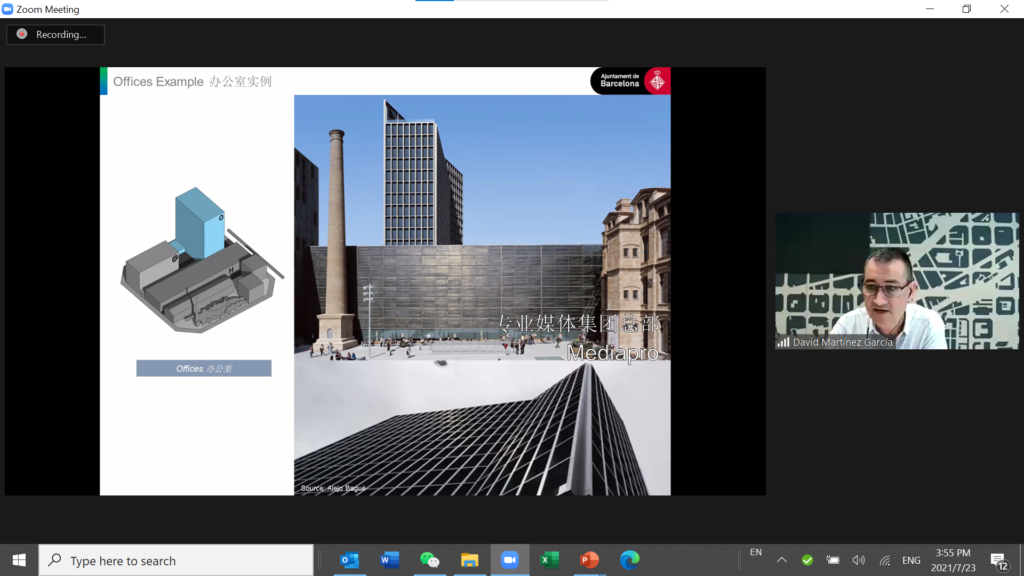Screen dimensions: 1024x576
Task: Open Word from the taskbar
Action: pos(389,560)
